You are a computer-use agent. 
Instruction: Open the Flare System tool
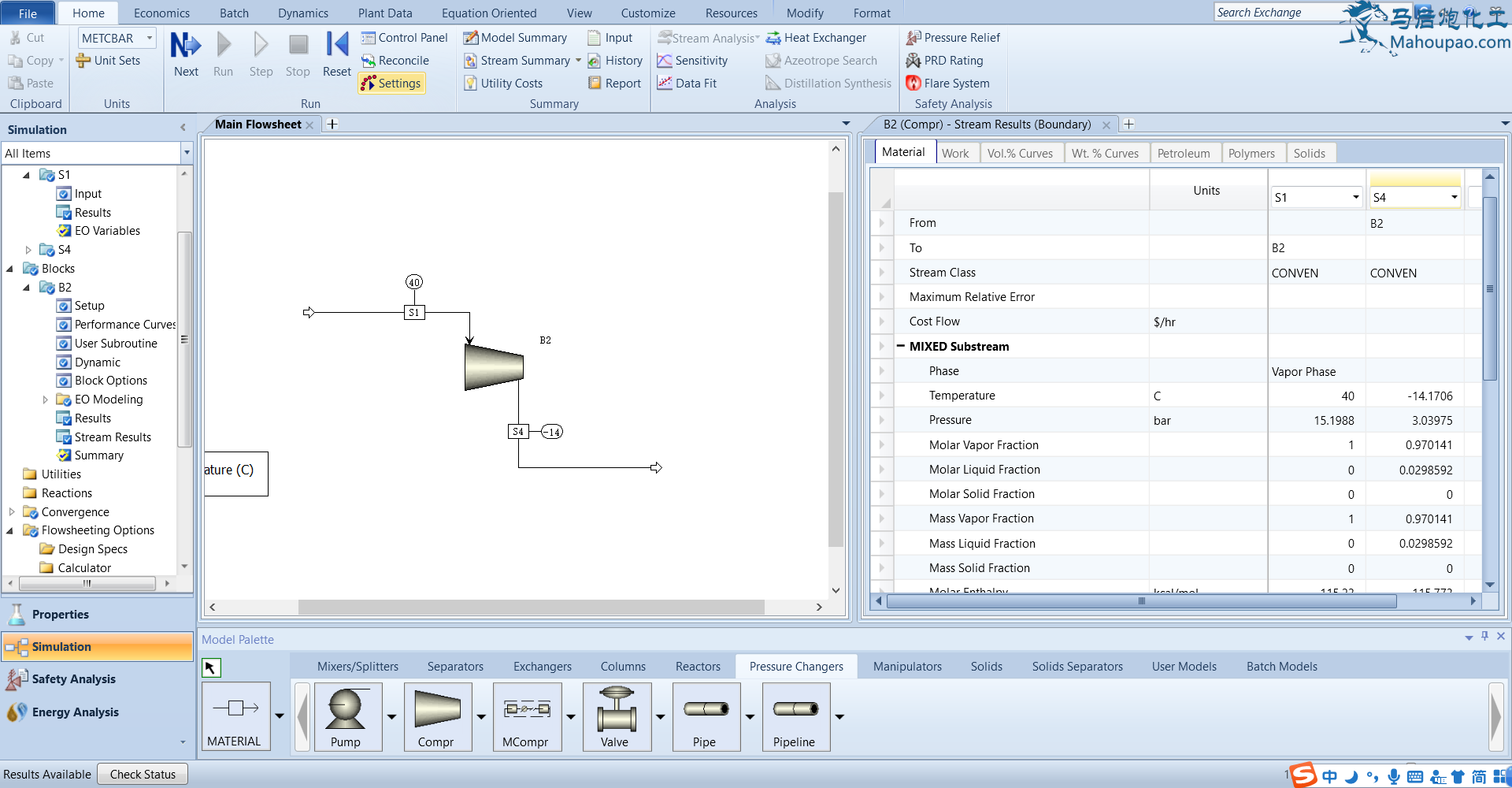click(947, 84)
